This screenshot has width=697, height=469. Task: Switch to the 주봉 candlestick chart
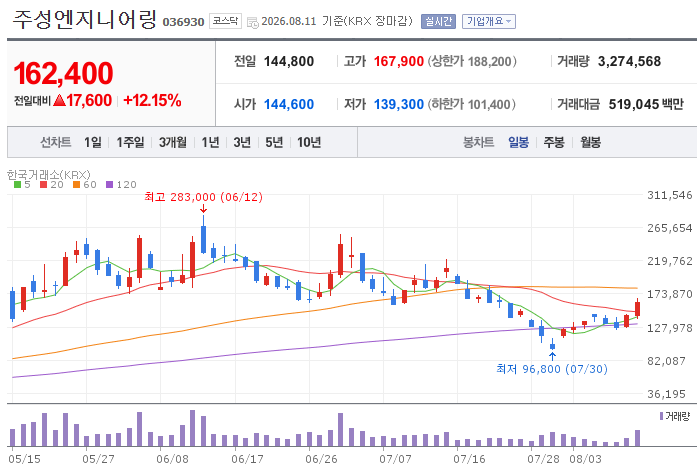click(554, 142)
